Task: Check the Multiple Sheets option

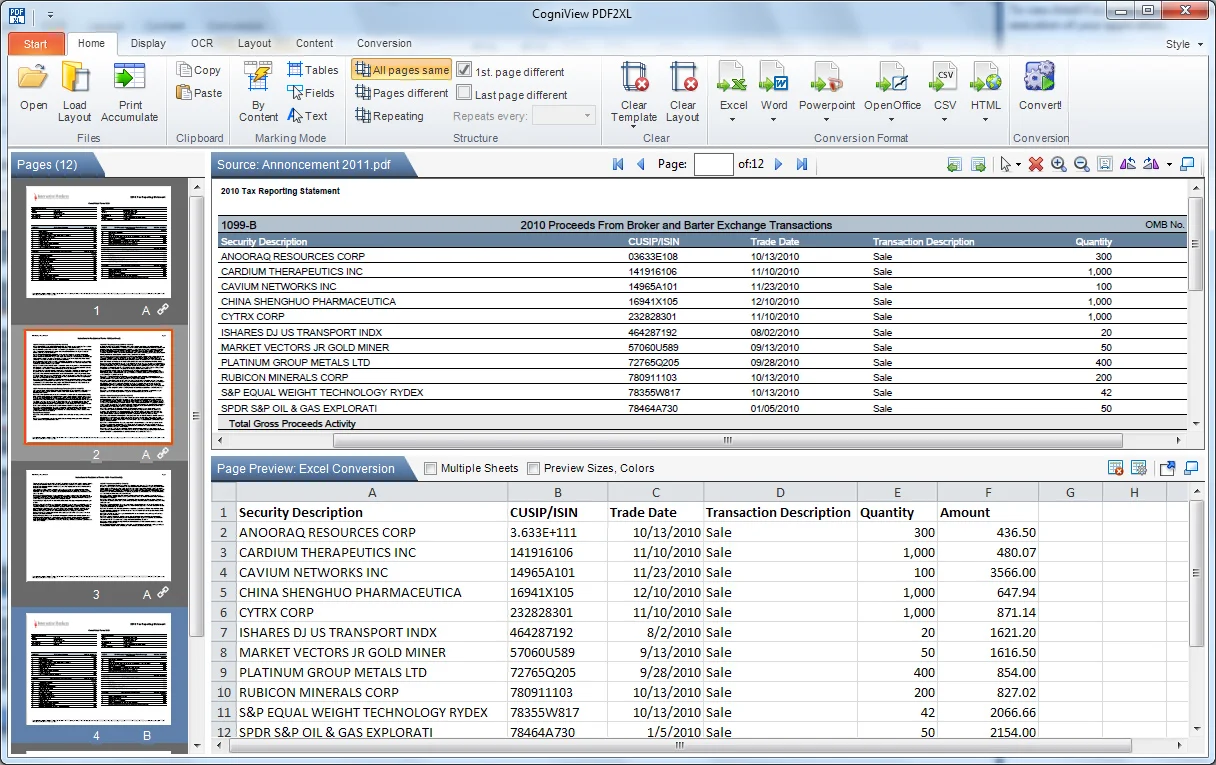Action: [431, 468]
